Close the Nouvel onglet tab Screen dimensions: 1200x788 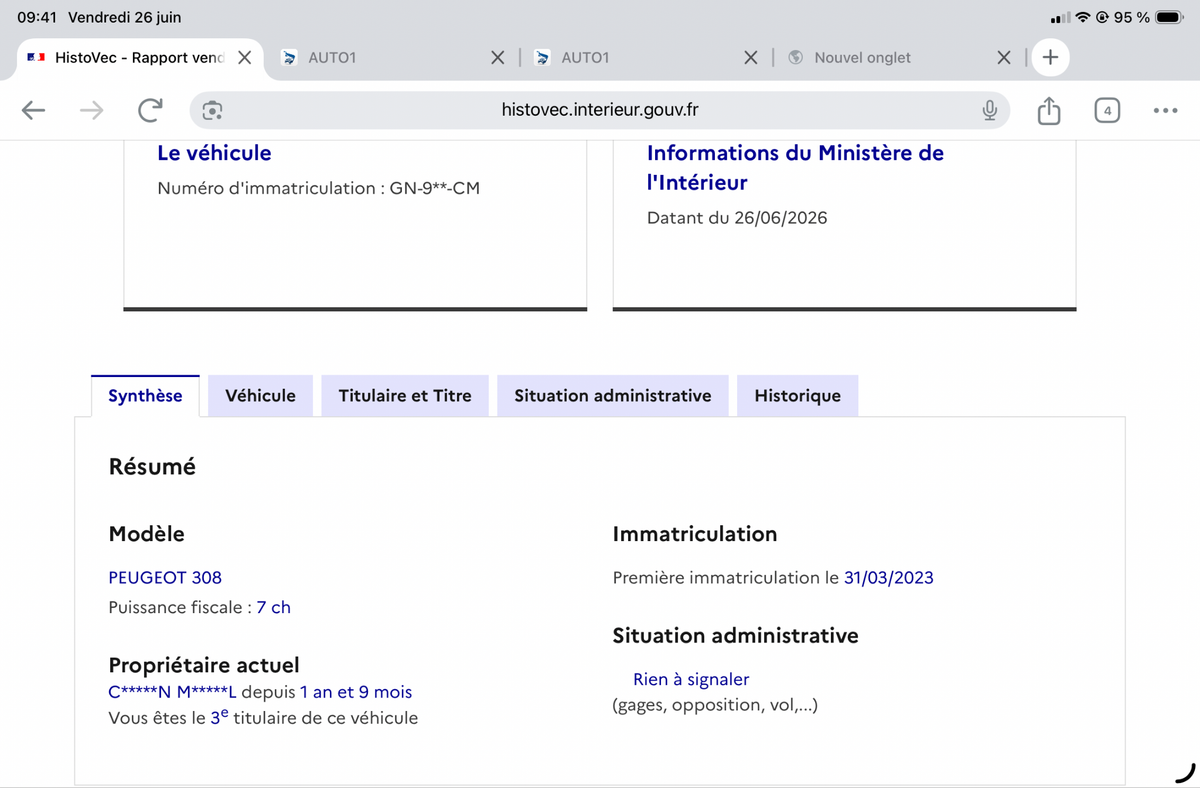pyautogui.click(x=1004, y=57)
